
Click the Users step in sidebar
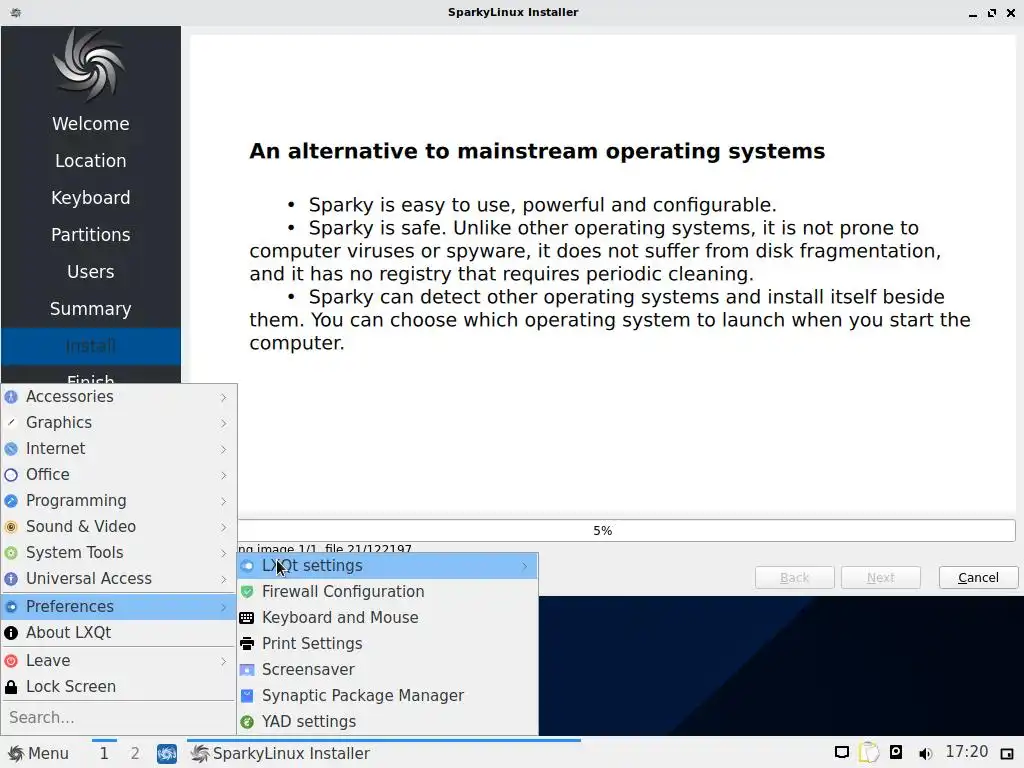[x=91, y=272]
